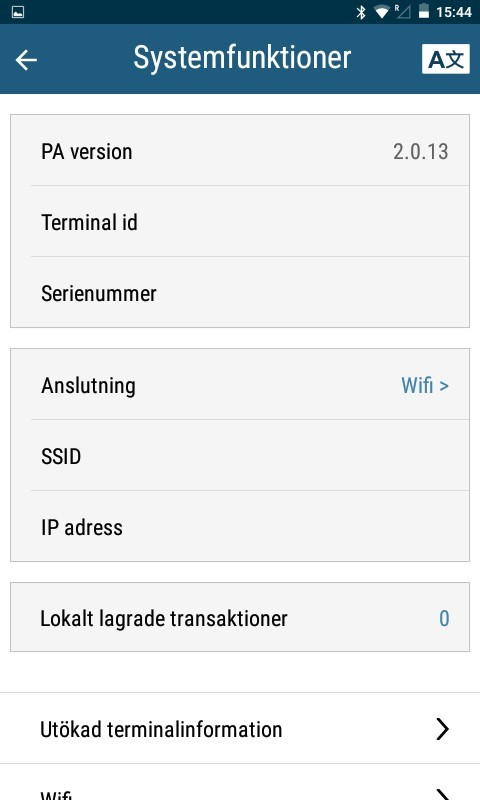
Task: Tap the roaming cellular signal icon
Action: point(402,11)
